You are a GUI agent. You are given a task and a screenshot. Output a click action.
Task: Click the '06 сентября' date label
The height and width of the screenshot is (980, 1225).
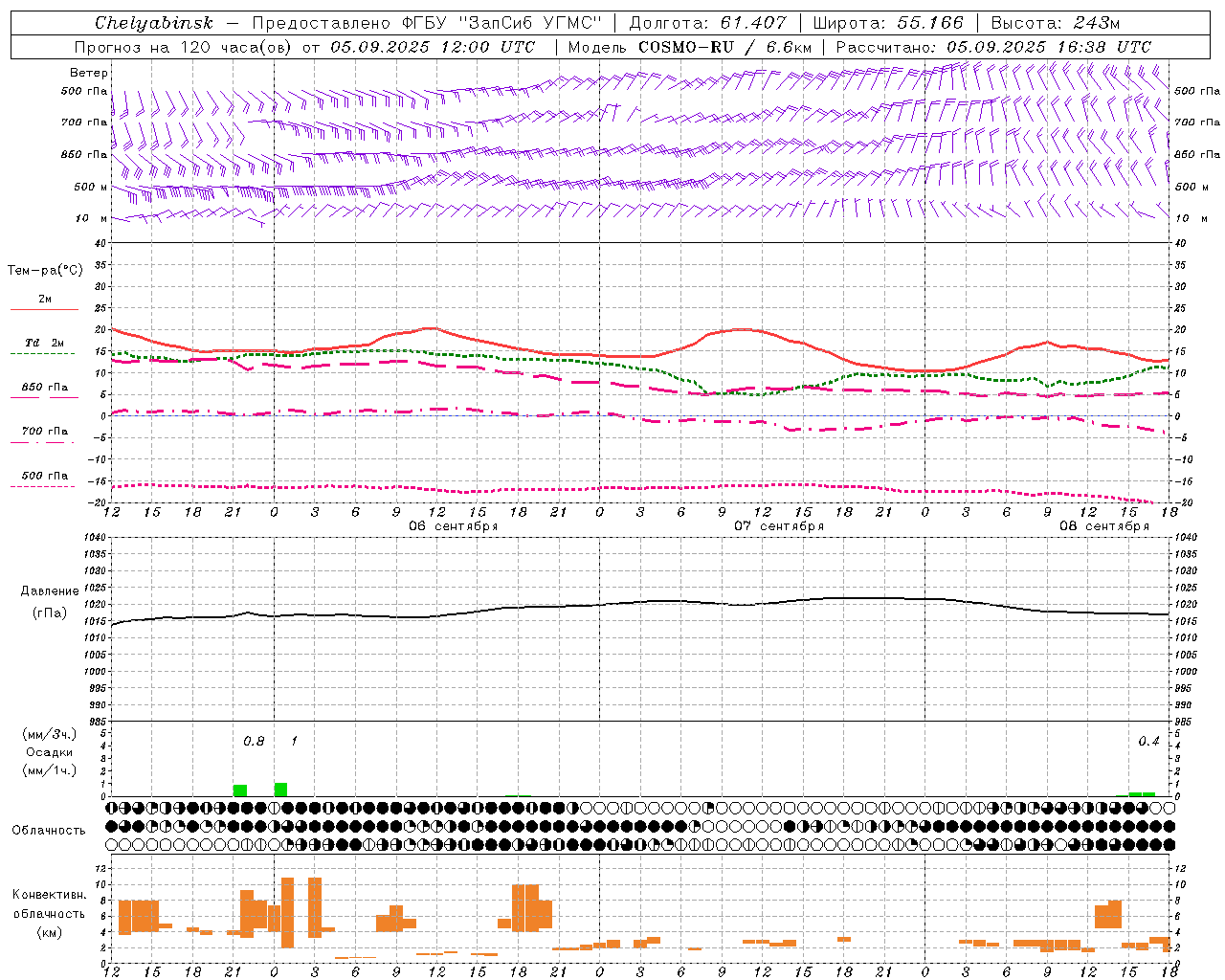coord(454,526)
